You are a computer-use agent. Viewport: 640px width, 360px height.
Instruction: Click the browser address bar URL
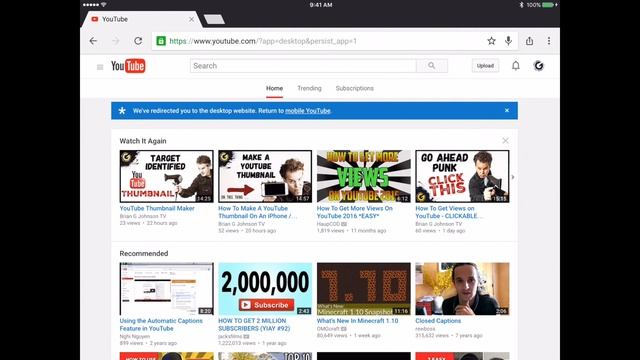point(263,41)
